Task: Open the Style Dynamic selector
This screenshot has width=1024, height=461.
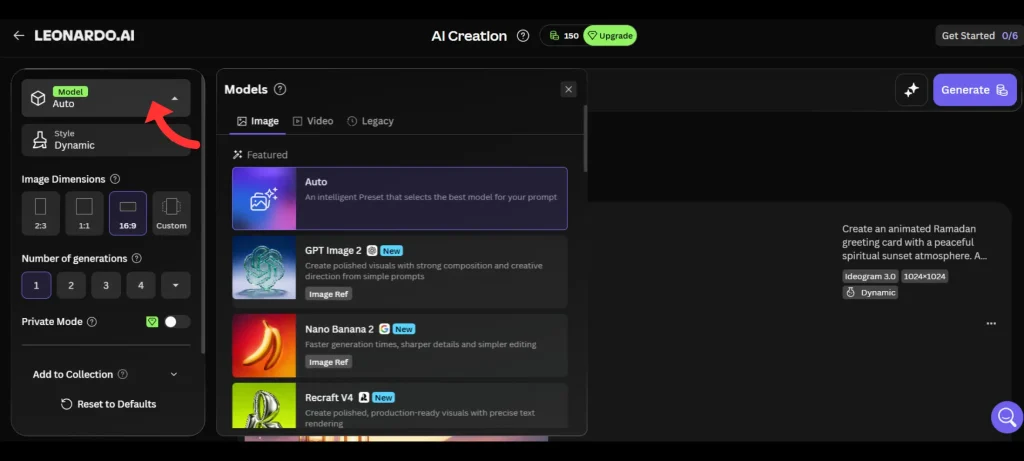Action: 106,140
